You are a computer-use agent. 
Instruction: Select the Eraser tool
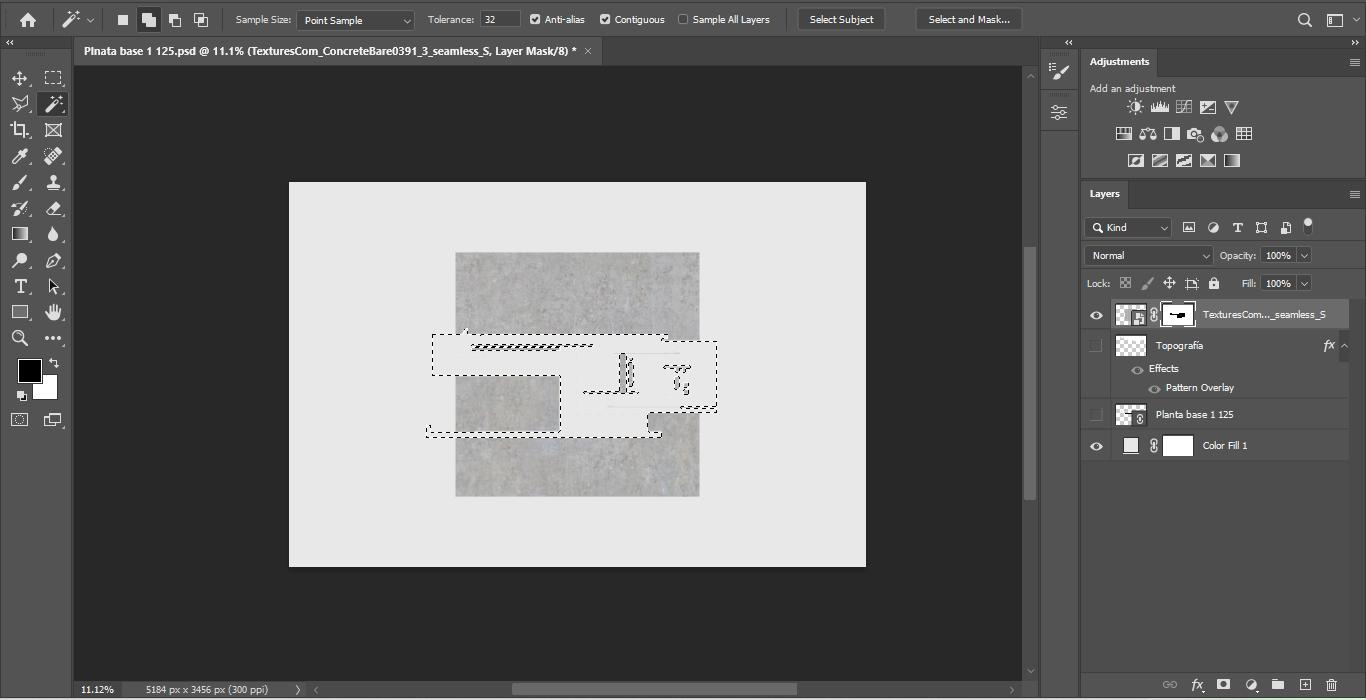pos(53,208)
